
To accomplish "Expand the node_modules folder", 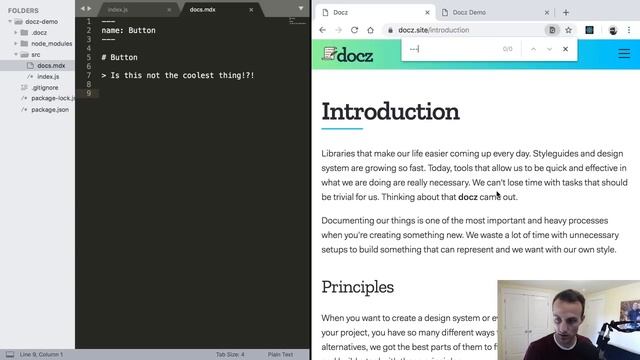I will tap(16, 43).
